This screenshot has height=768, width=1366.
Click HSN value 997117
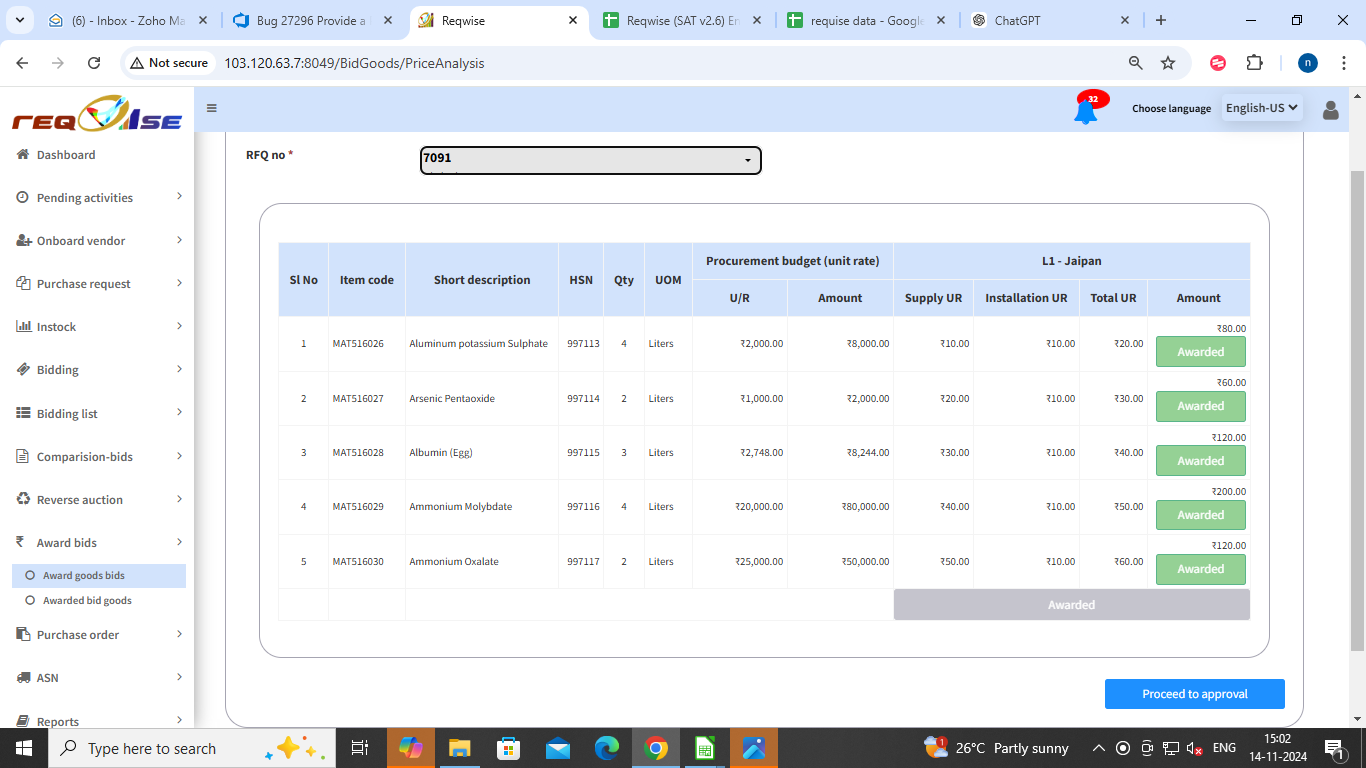point(583,562)
